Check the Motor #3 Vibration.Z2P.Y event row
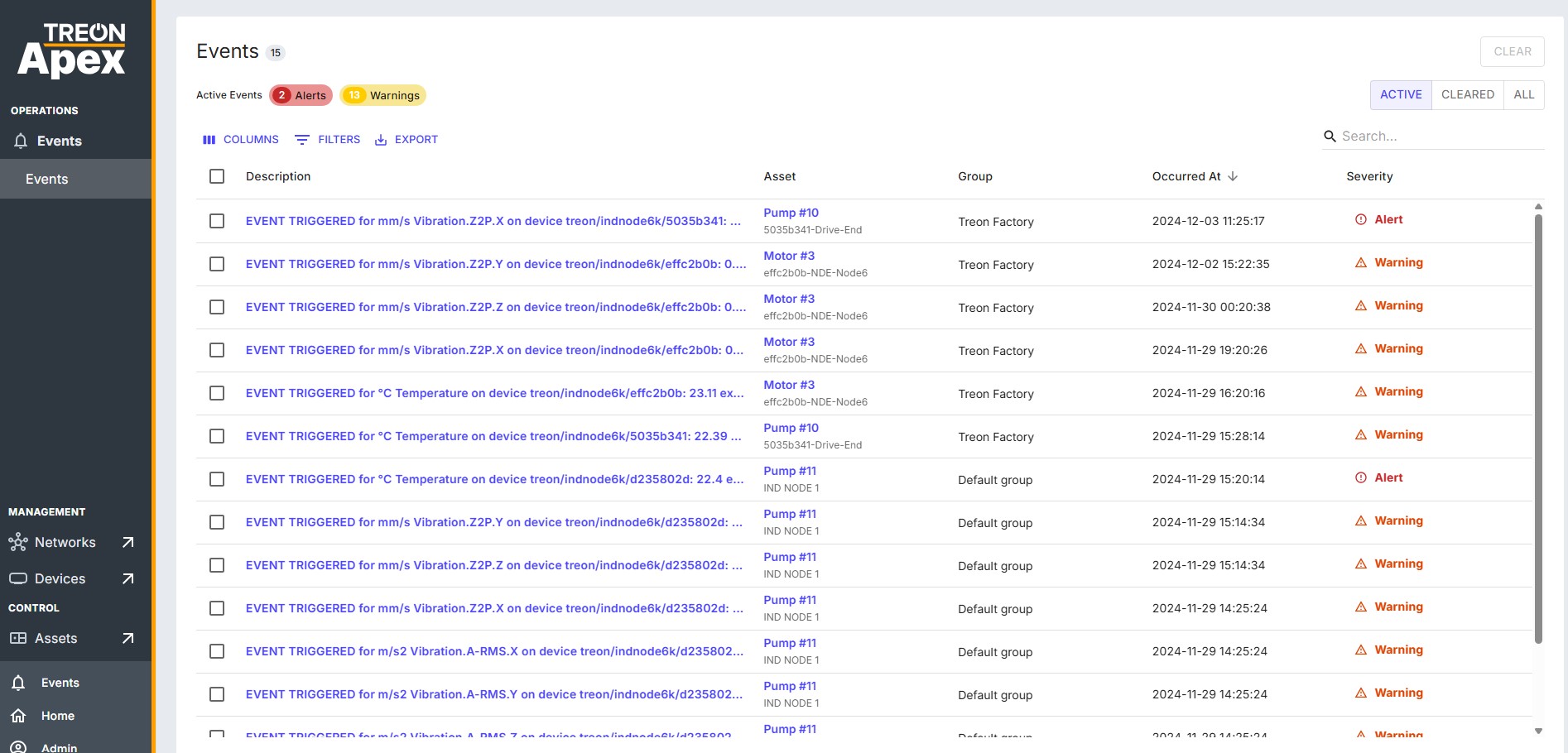Viewport: 1568px width, 753px height. point(217,264)
